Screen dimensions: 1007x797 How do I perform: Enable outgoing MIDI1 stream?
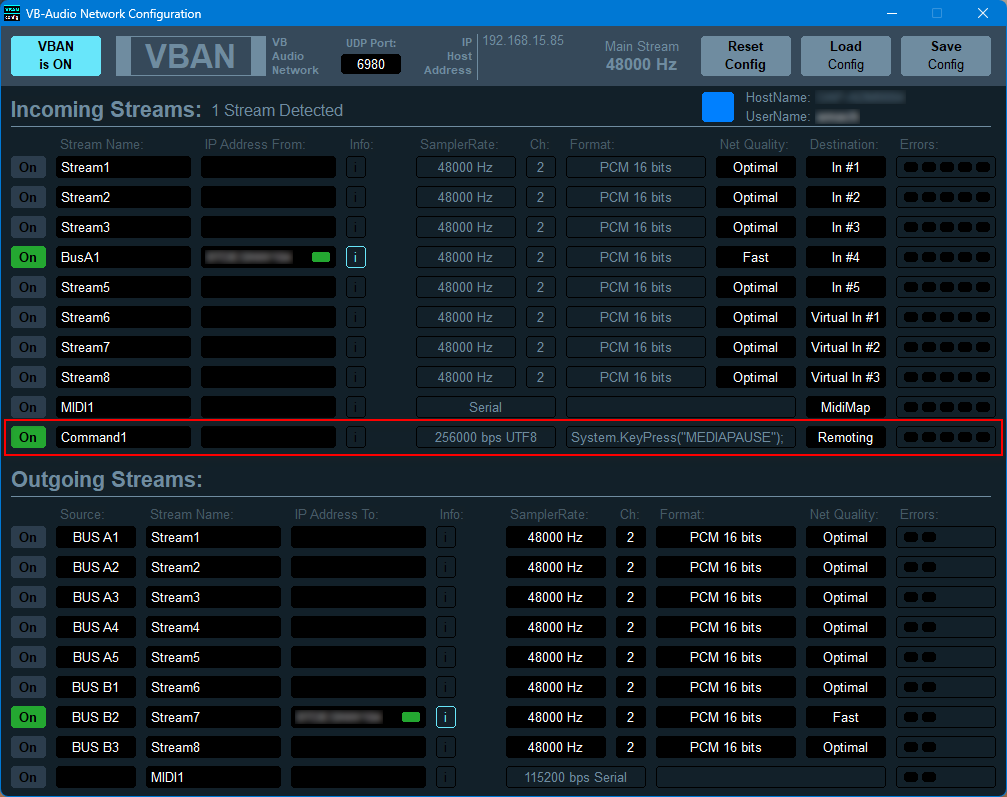28,777
